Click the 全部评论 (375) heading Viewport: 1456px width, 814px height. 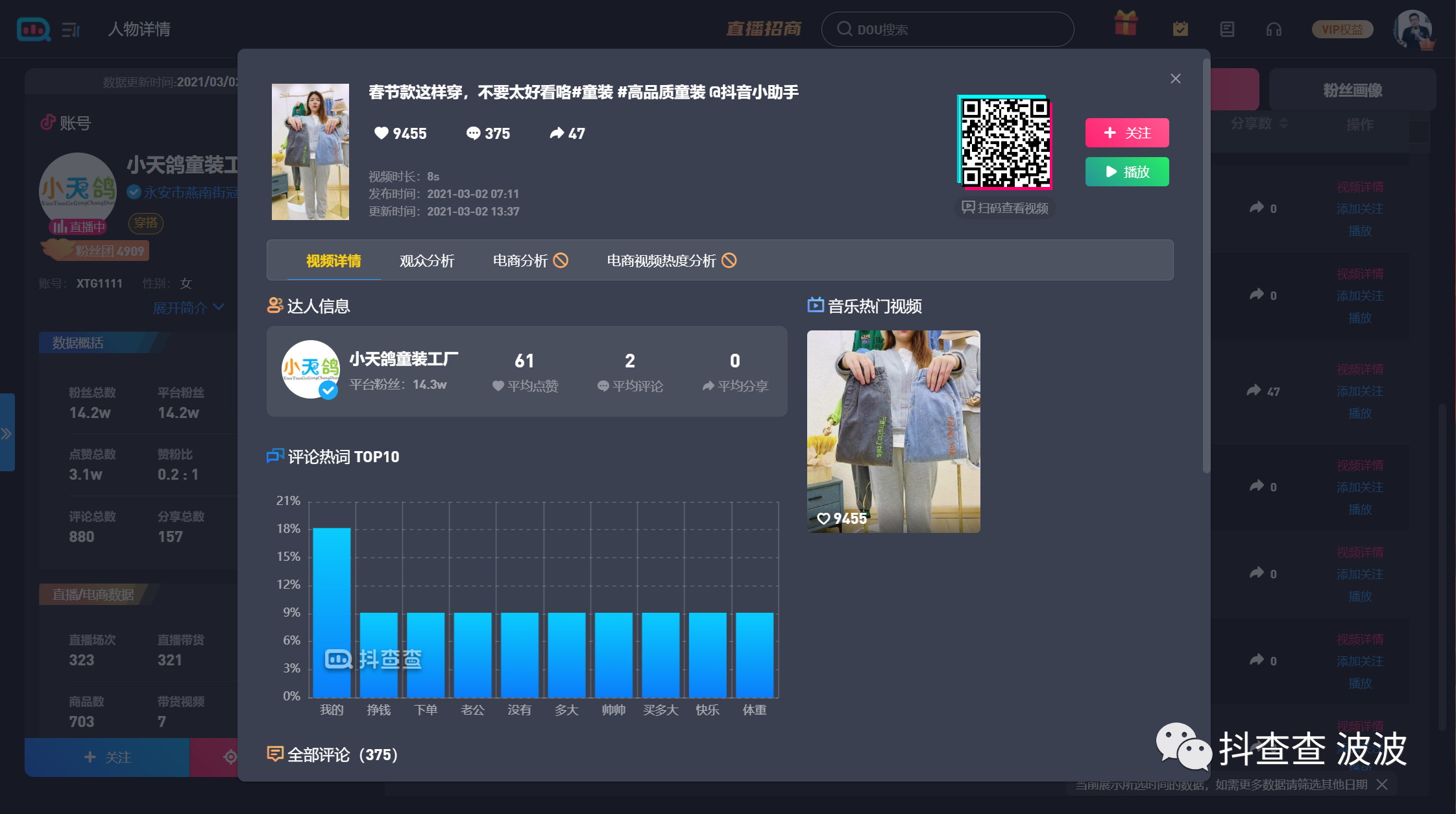343,754
